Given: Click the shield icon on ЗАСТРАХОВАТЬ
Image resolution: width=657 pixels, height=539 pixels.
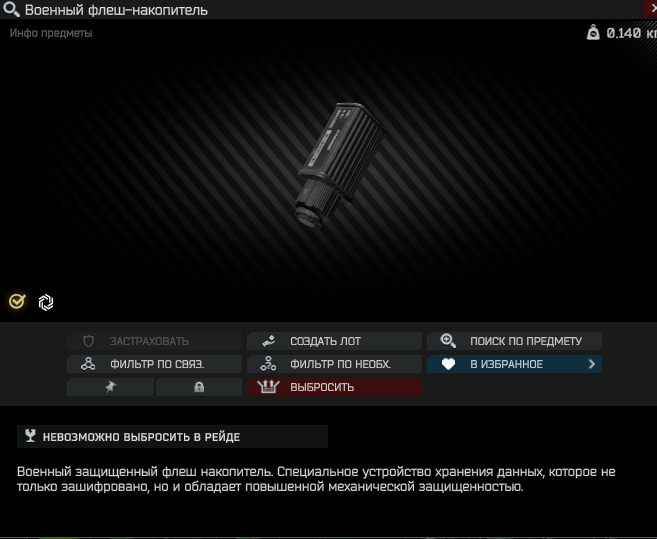Looking at the screenshot, I should [x=88, y=341].
